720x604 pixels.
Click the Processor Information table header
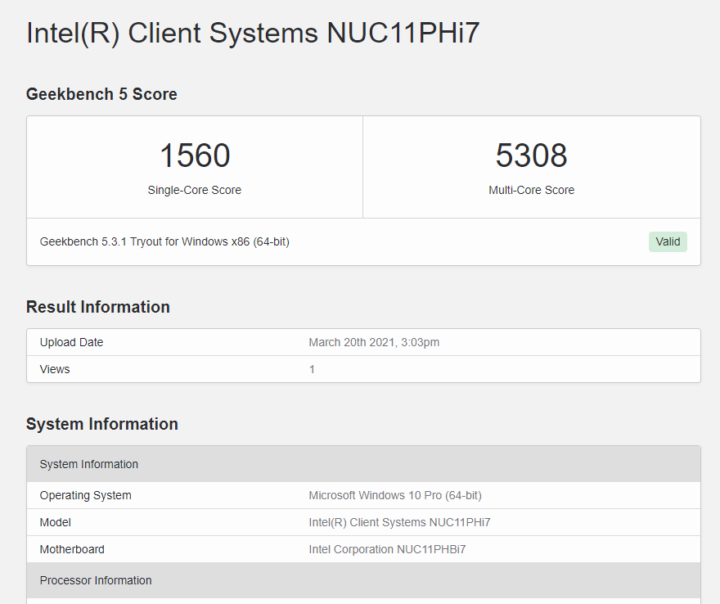[364, 580]
